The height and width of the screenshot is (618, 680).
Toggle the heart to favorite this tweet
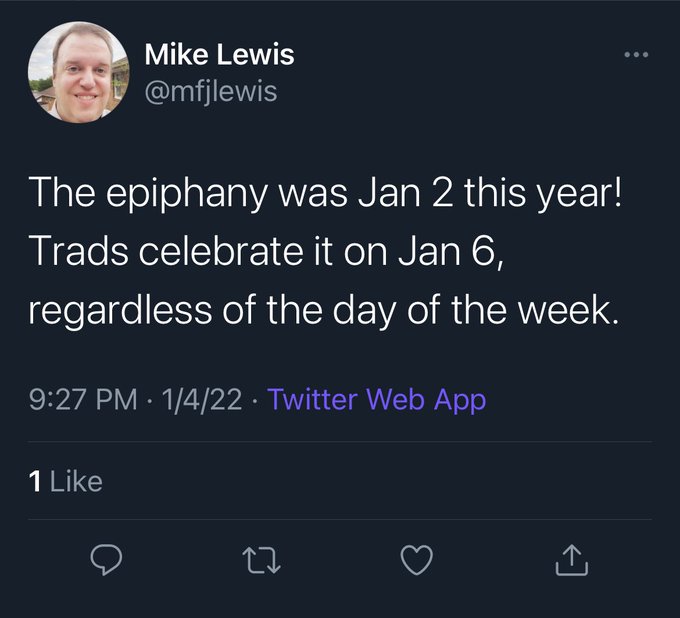click(416, 560)
